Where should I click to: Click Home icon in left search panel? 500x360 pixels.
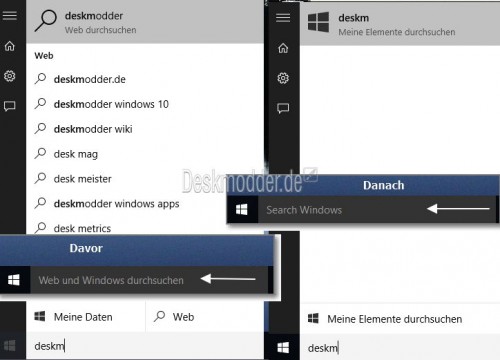pyautogui.click(x=10, y=46)
